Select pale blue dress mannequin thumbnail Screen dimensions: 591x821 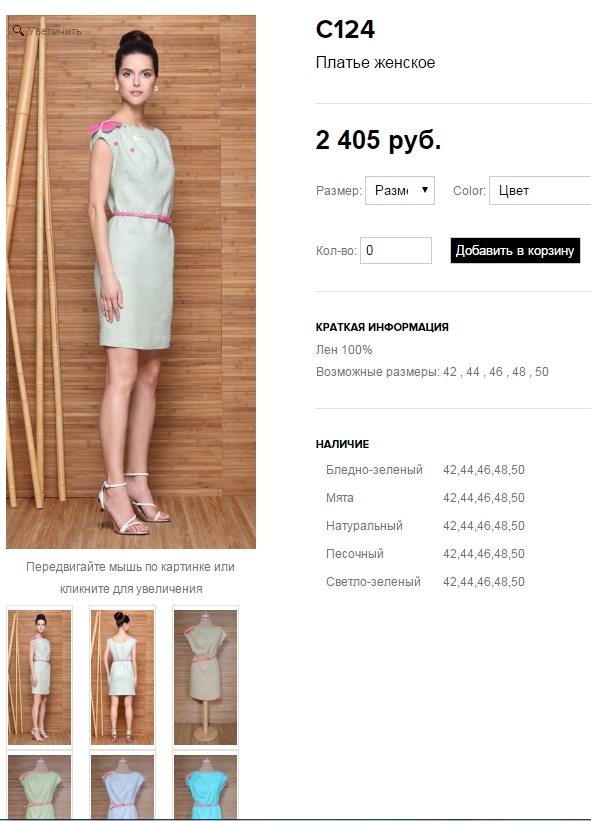point(122,785)
